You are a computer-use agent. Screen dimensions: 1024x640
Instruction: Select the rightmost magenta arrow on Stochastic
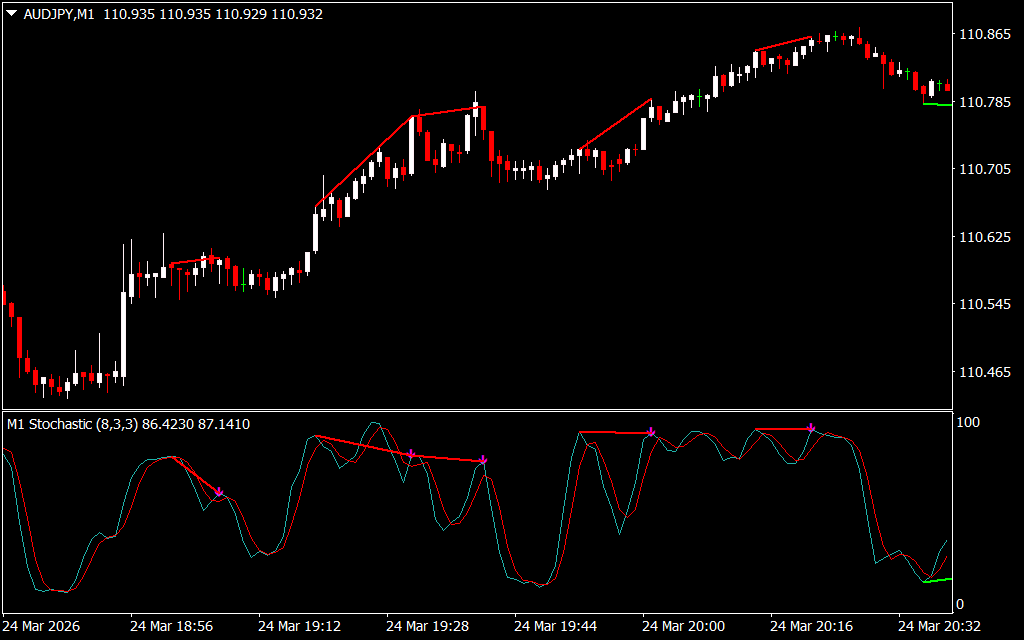[811, 428]
